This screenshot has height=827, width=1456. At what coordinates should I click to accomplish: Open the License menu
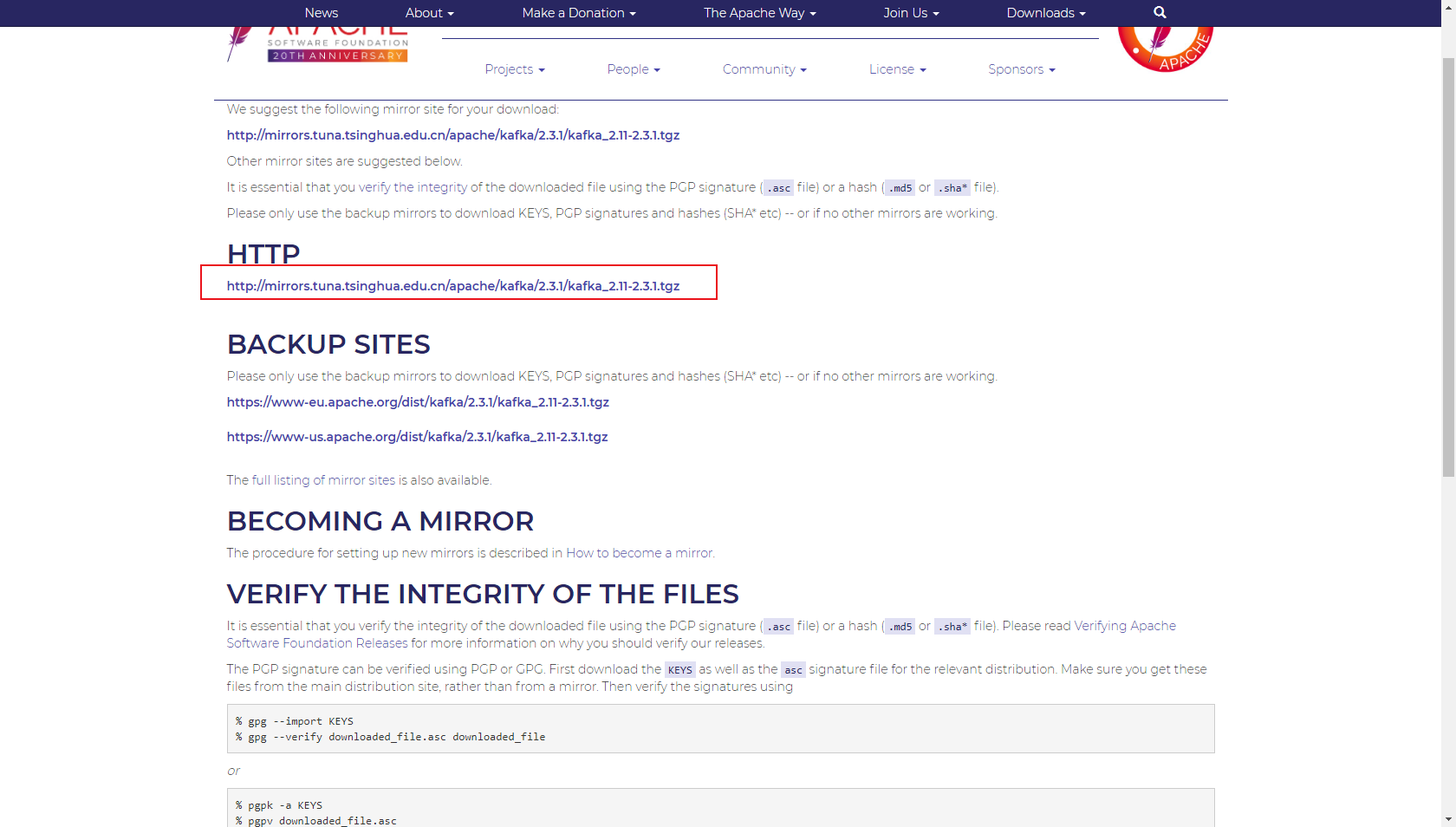coord(898,69)
